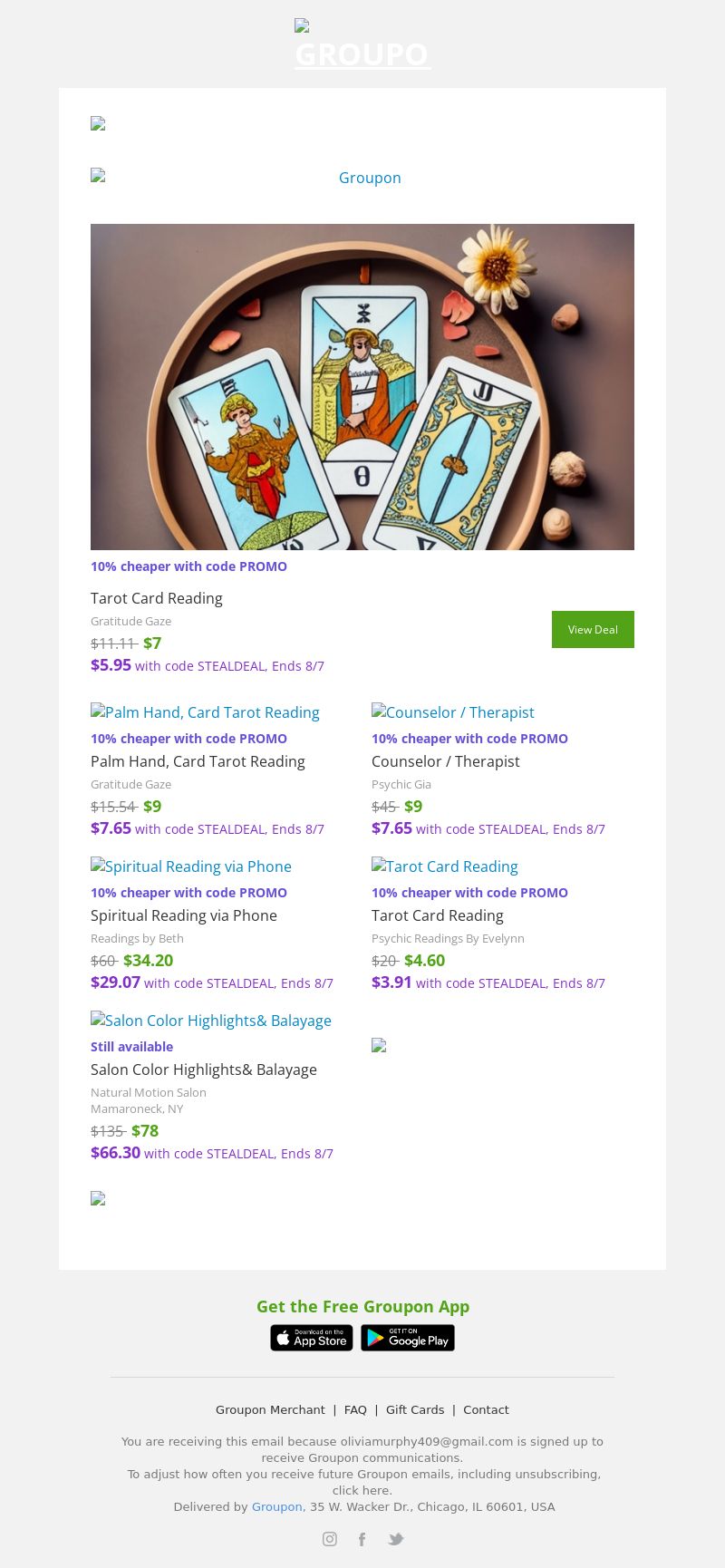
Task: Open the Contact footer link
Action: click(x=486, y=1409)
